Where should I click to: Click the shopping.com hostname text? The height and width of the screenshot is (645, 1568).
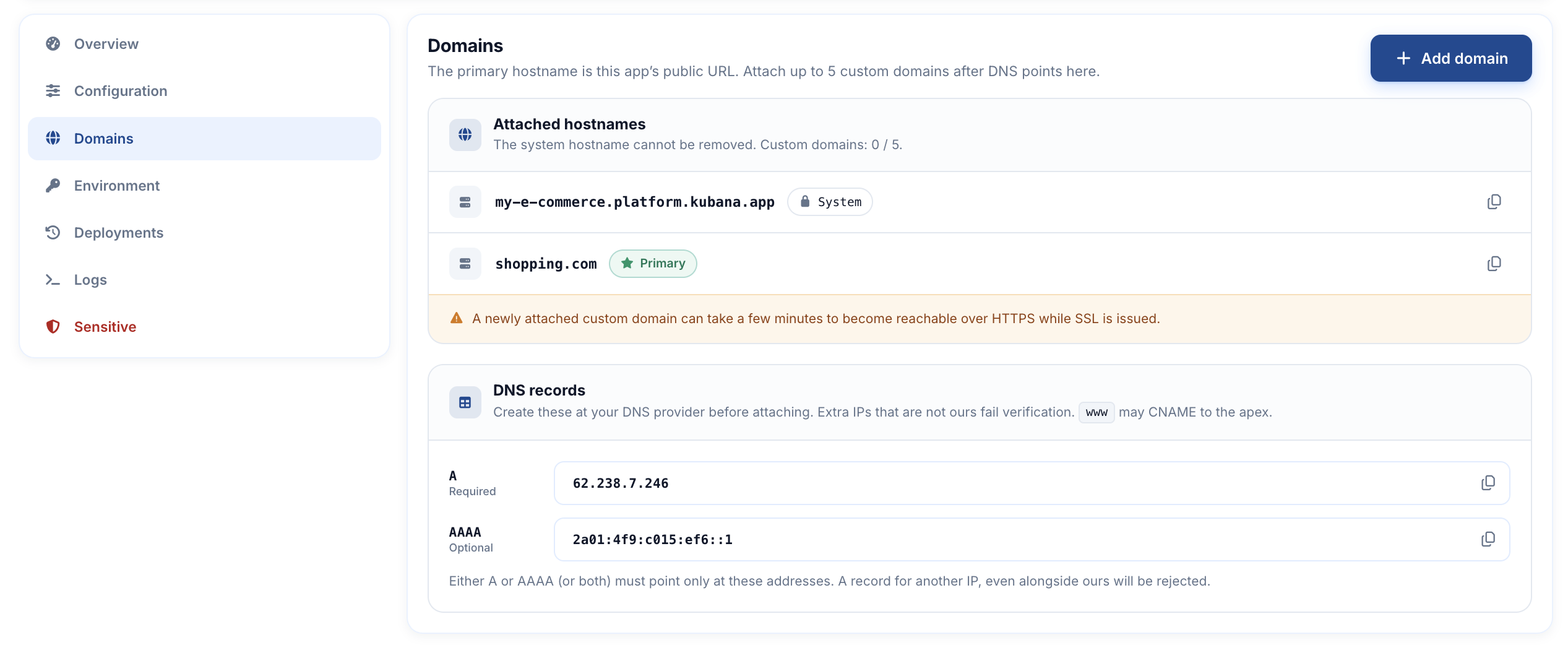tap(546, 264)
